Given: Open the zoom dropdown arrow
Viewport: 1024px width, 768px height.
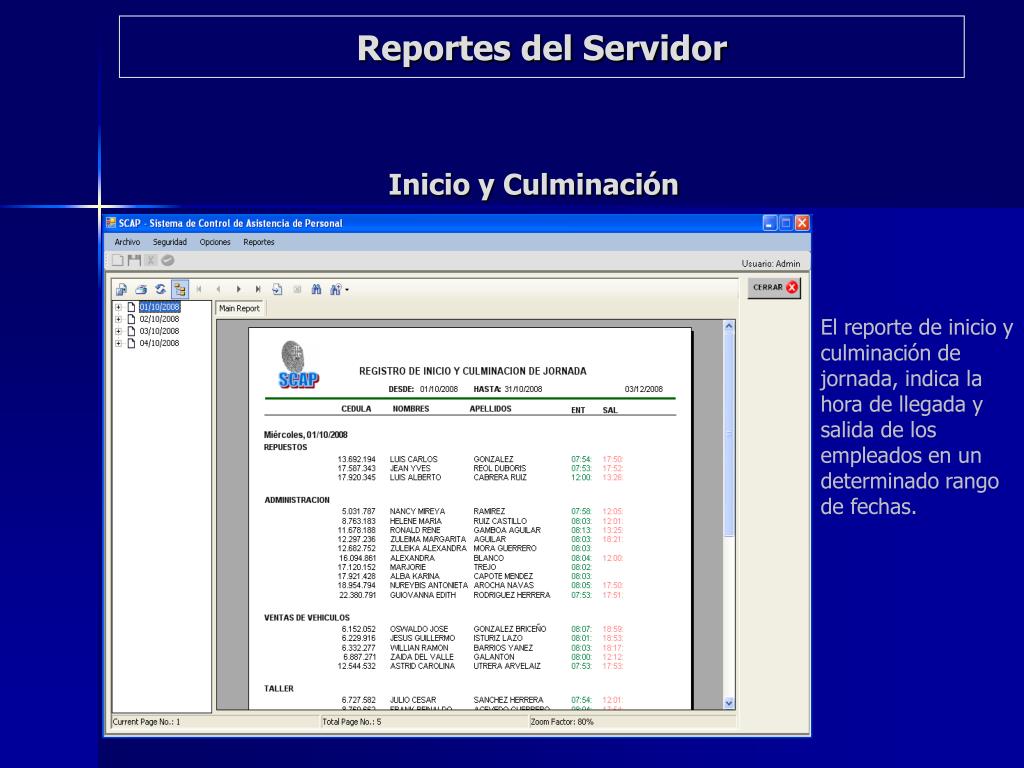Looking at the screenshot, I should (x=347, y=290).
